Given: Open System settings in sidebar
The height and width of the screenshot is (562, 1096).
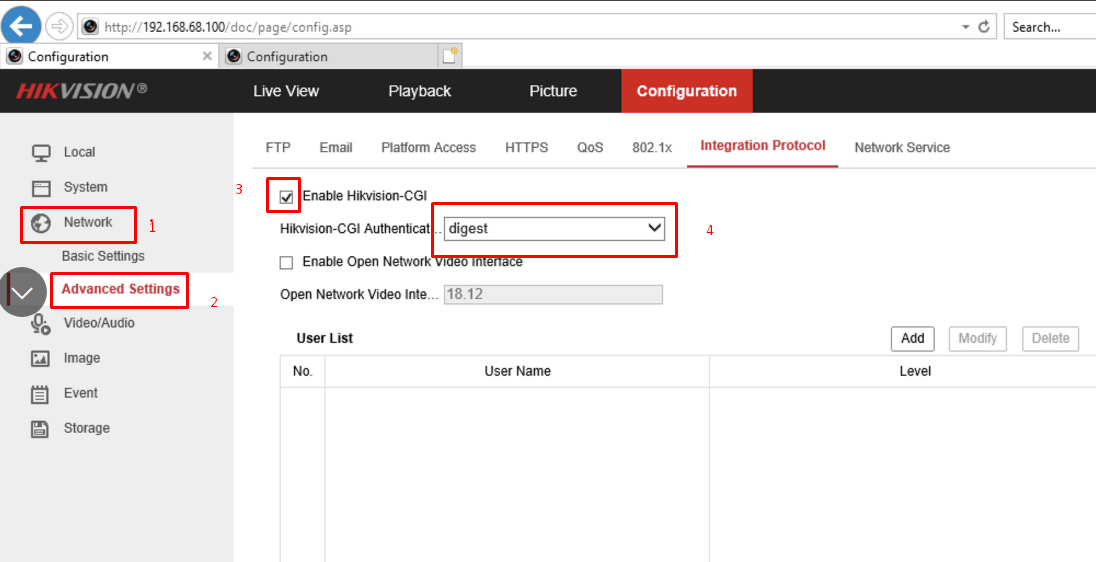Looking at the screenshot, I should click(x=85, y=187).
